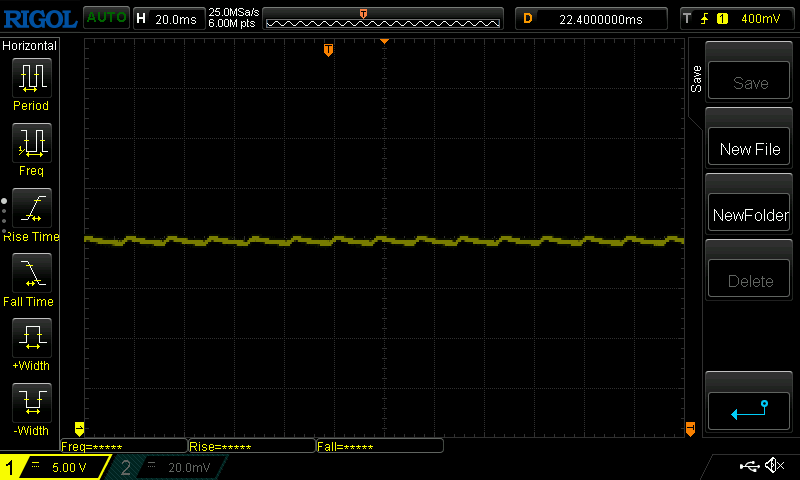Viewport: 800px width, 480px height.
Task: Choose the Rise Time measurement icon
Action: point(30,209)
